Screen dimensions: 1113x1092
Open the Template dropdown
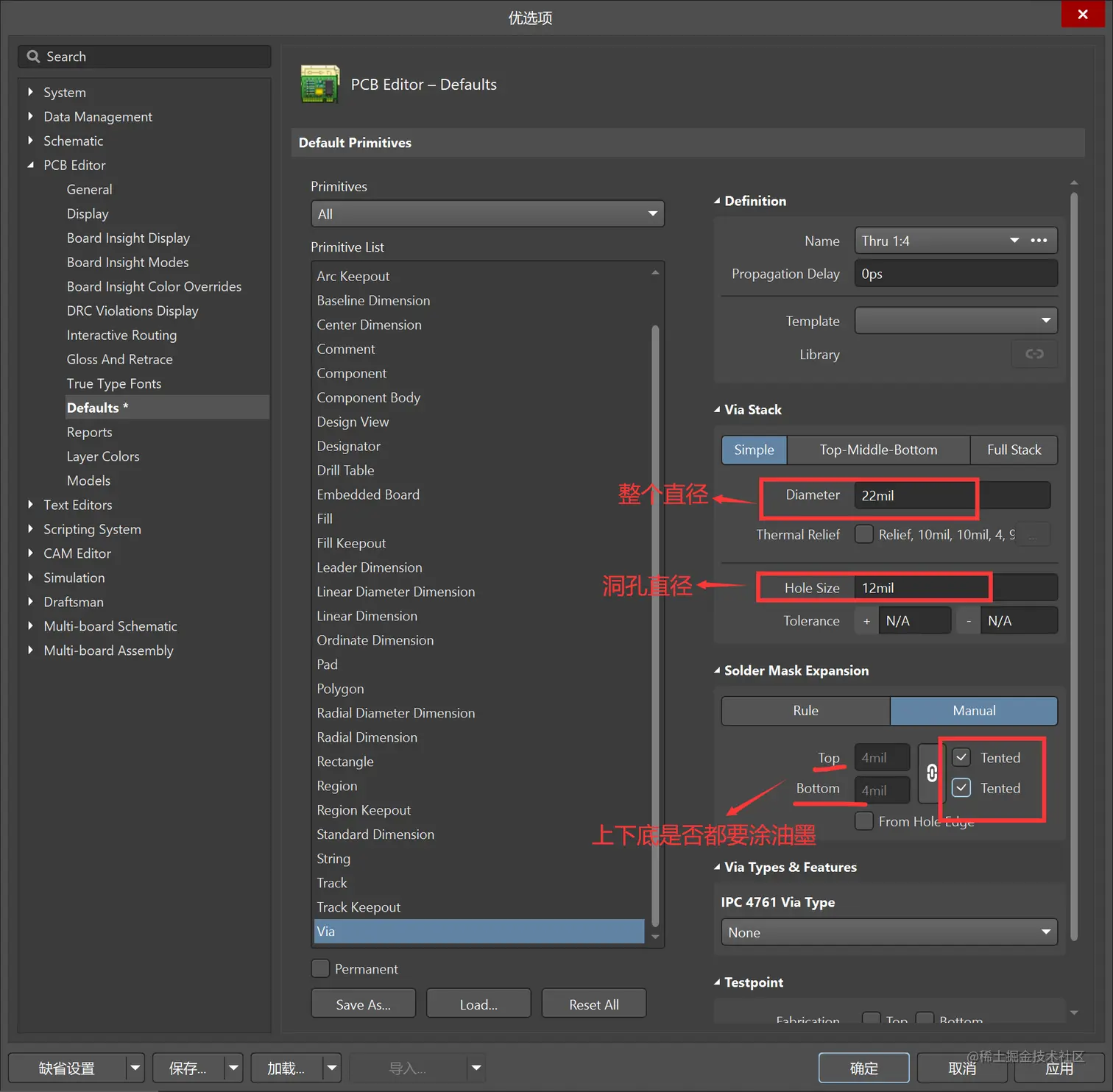pyautogui.click(x=955, y=321)
